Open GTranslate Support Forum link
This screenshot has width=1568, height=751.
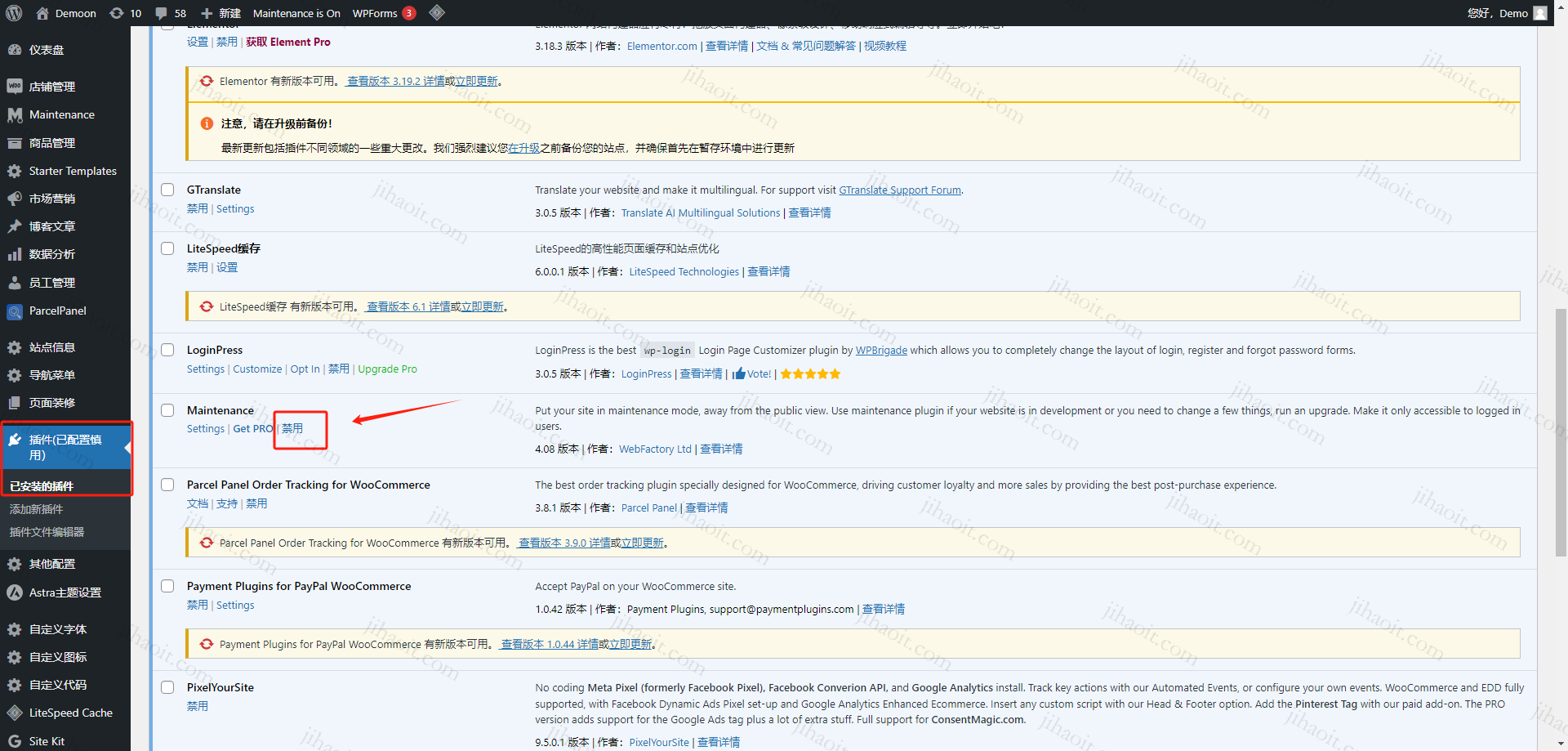click(900, 190)
